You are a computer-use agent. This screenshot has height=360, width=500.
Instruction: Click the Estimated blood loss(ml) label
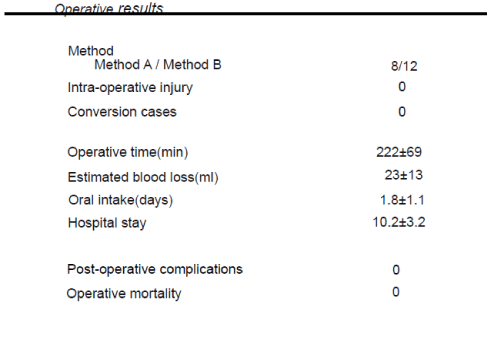143,177
